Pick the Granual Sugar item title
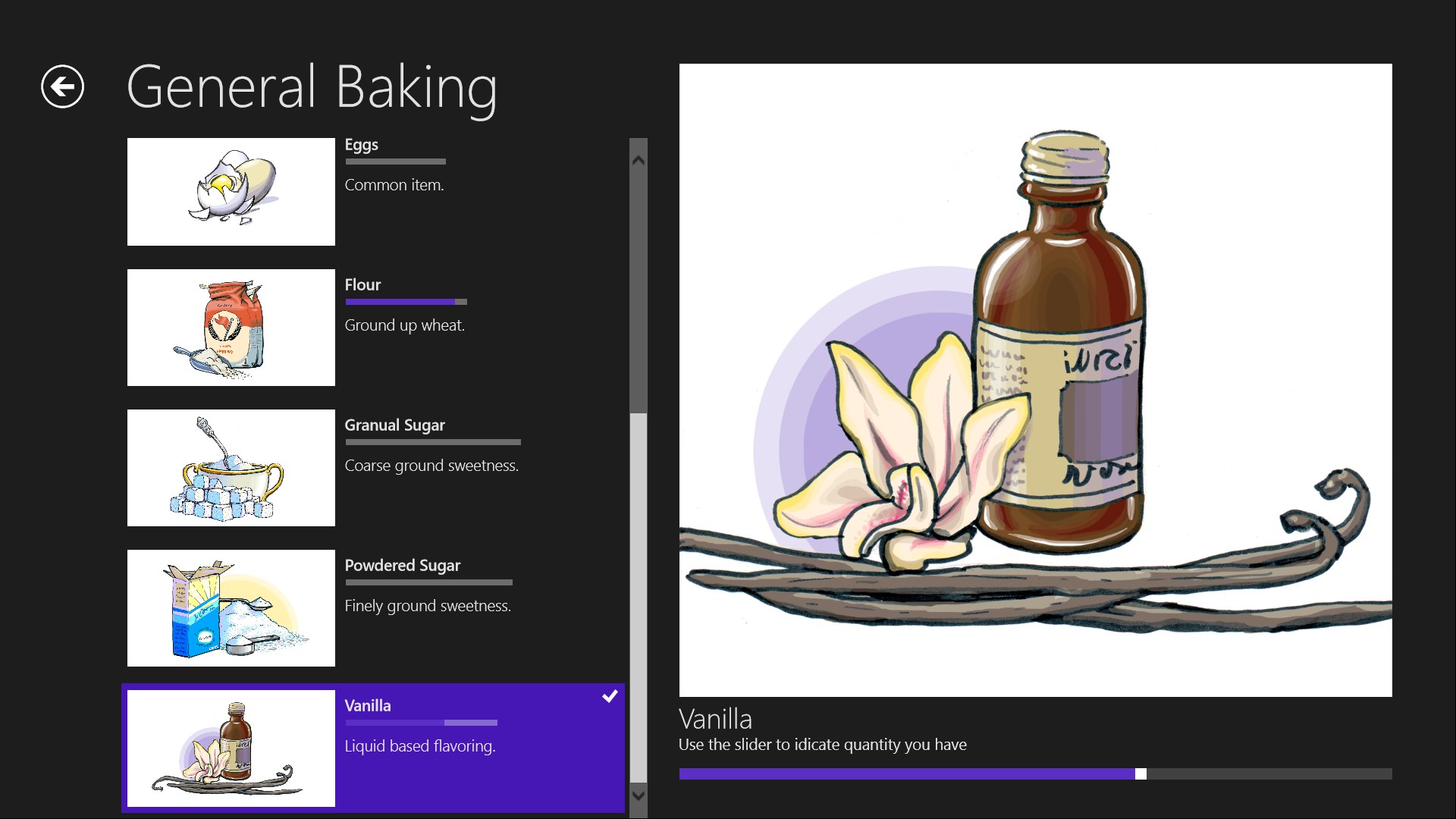 pos(394,425)
